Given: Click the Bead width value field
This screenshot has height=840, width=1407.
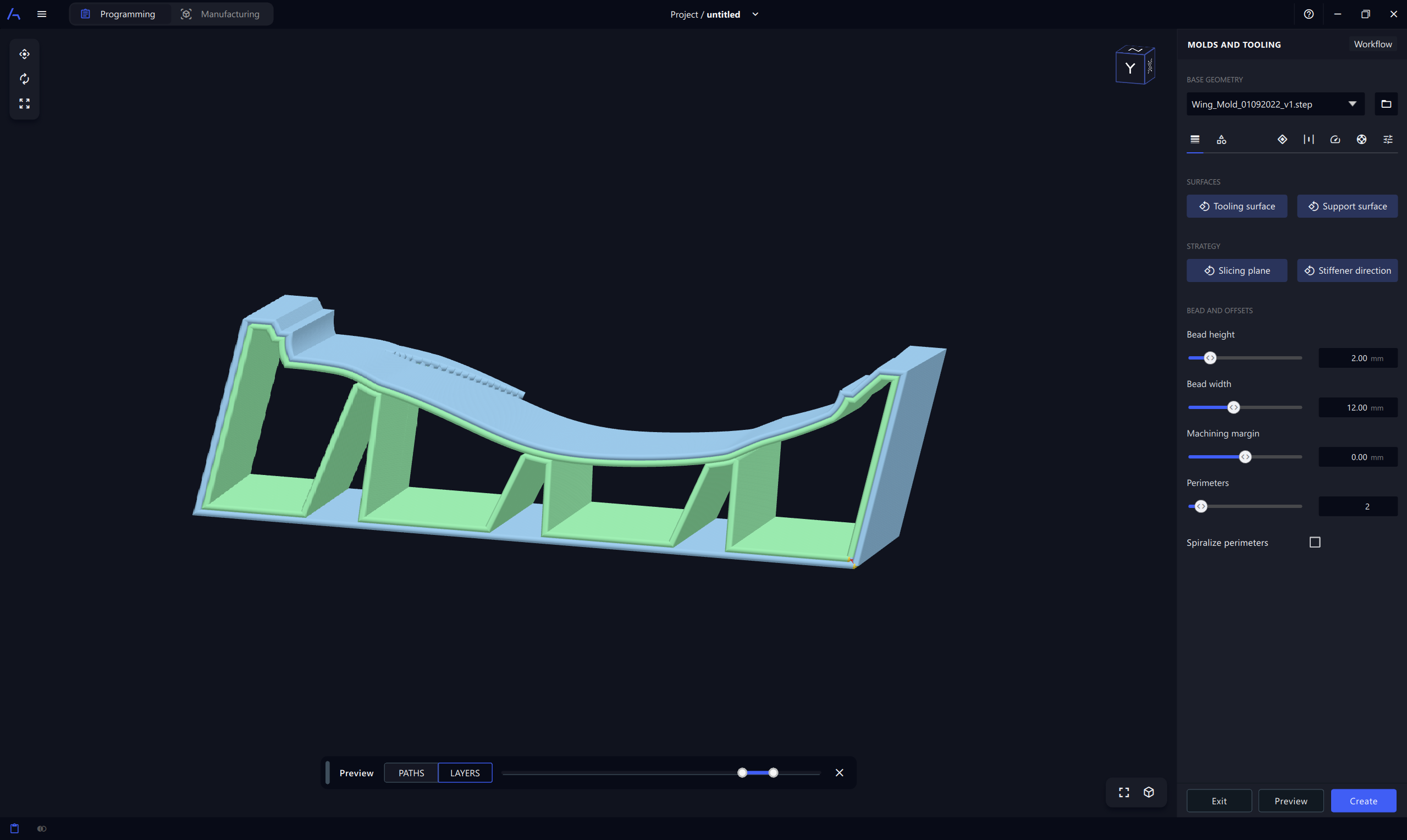Looking at the screenshot, I should click(x=1358, y=407).
